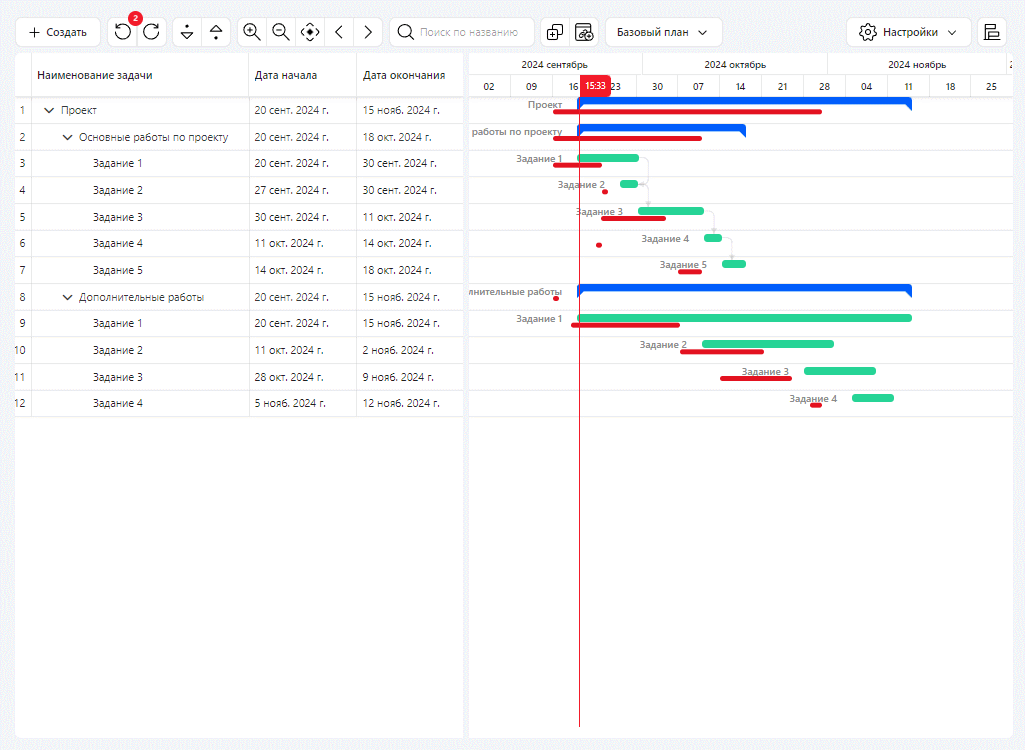Move timeline left with the back chevron
The image size is (1025, 750).
pyautogui.click(x=339, y=32)
